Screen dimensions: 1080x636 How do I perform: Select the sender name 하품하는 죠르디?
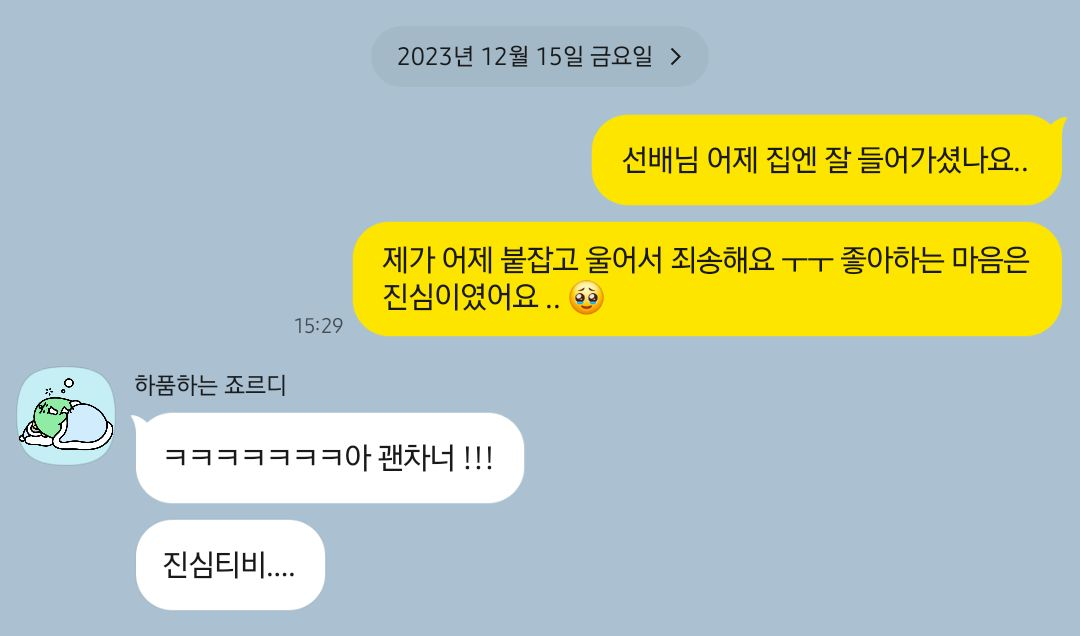click(x=210, y=384)
